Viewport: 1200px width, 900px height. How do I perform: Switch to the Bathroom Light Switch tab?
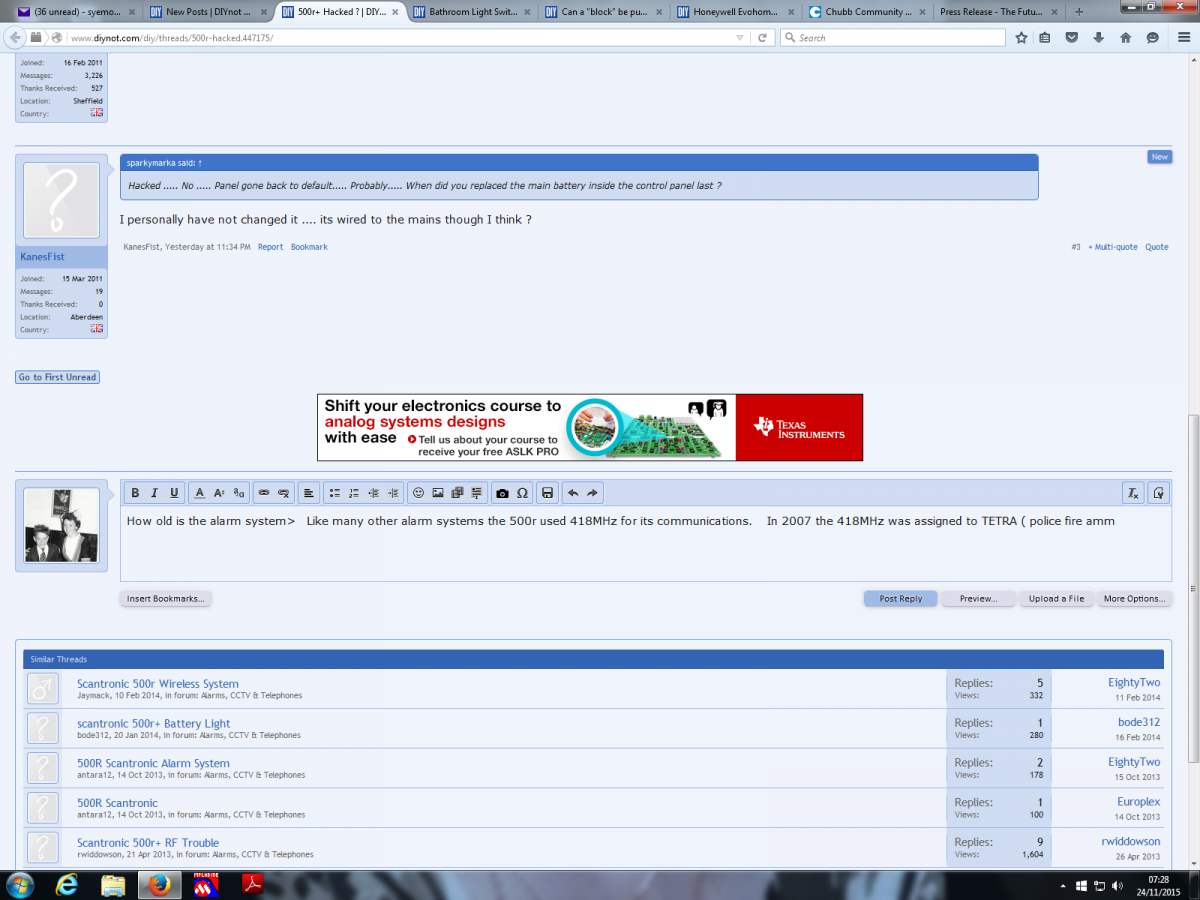(468, 12)
